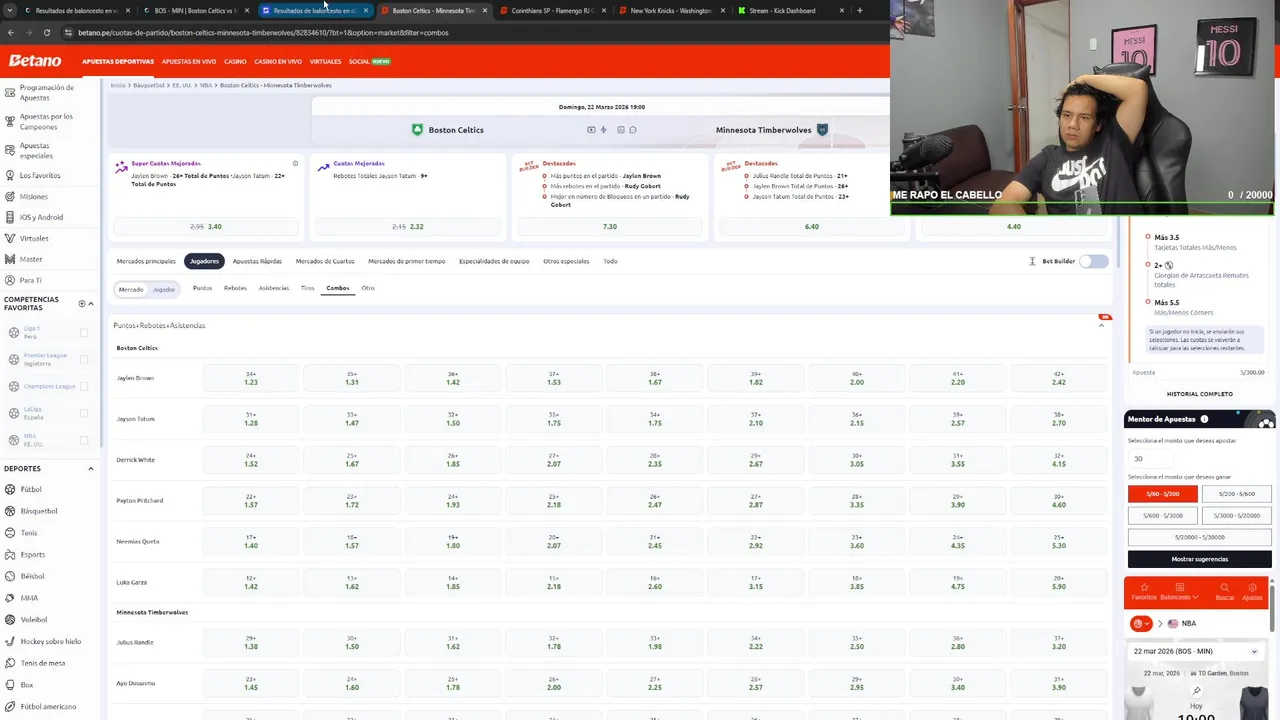Select S/60 - S/200 win range
The image size is (1280, 720).
pos(1163,494)
